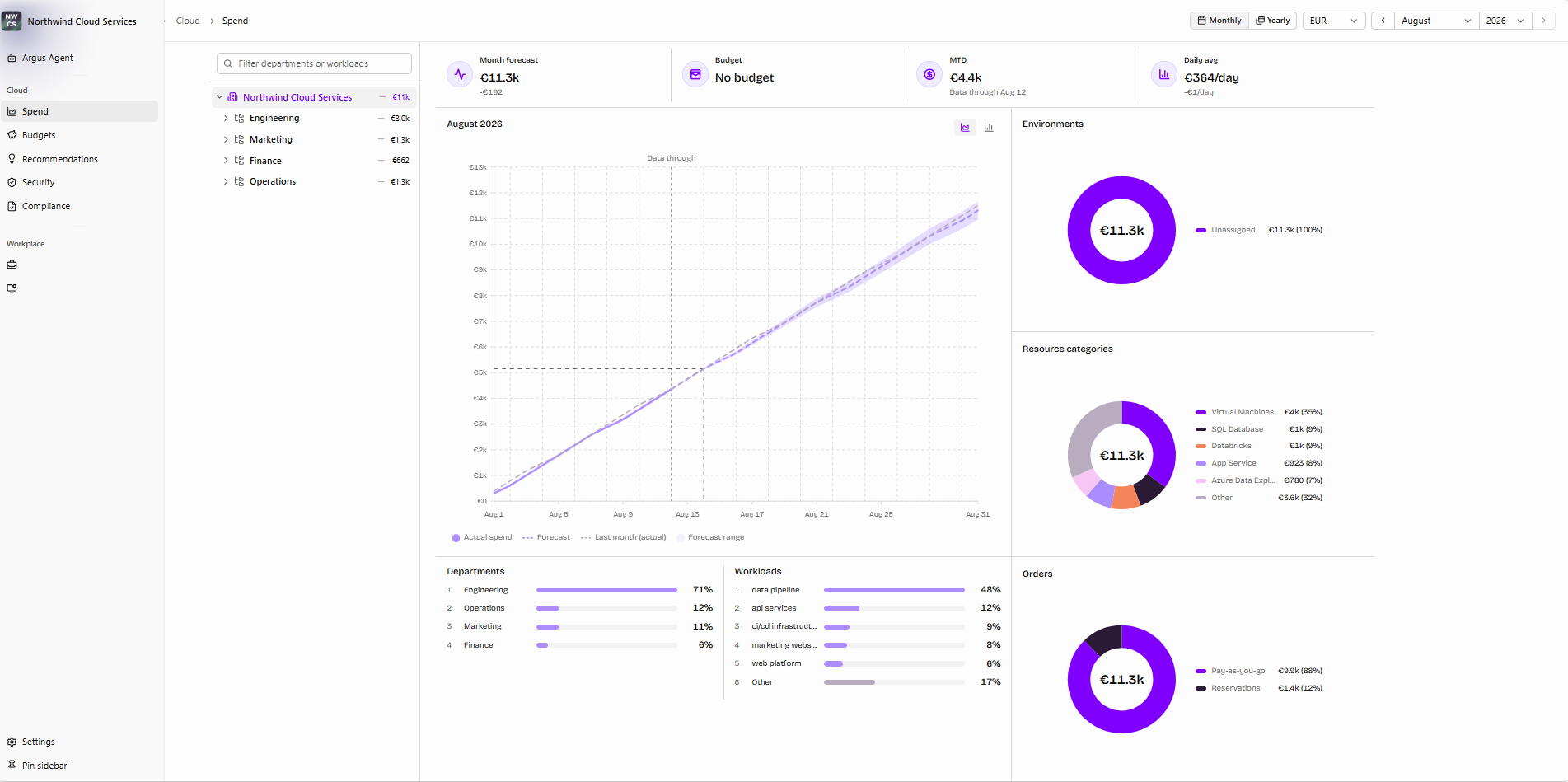Open the monitor icon under Workplace
This screenshot has width=1568, height=782.
click(12, 289)
